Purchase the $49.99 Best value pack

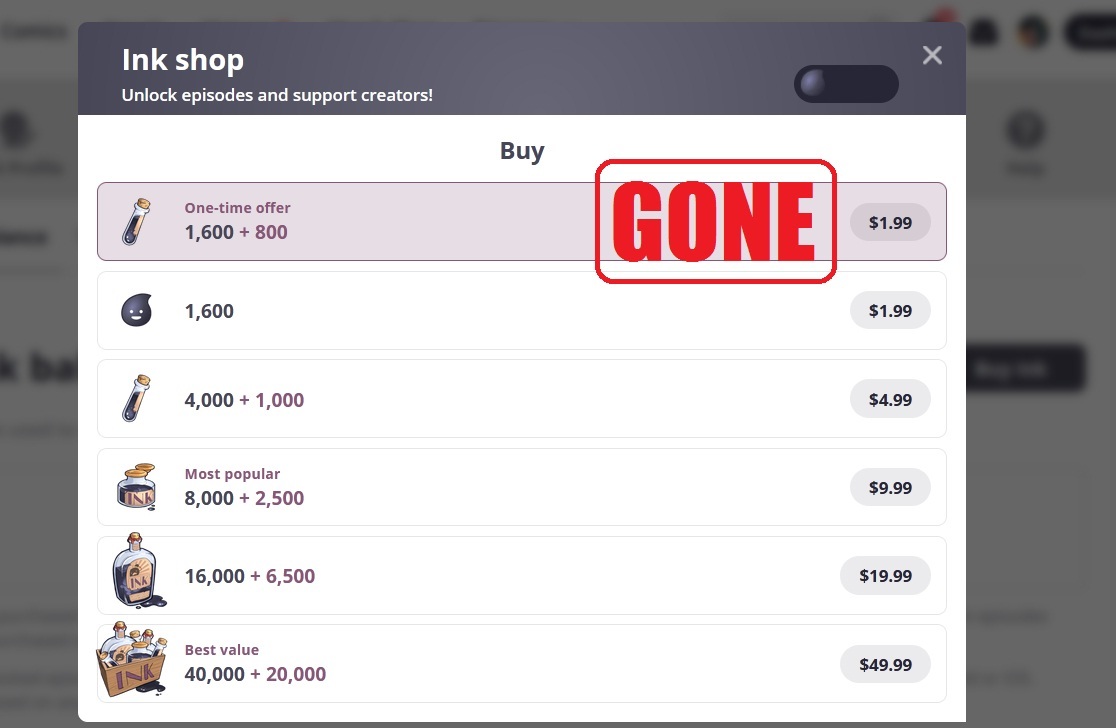pyautogui.click(x=885, y=663)
